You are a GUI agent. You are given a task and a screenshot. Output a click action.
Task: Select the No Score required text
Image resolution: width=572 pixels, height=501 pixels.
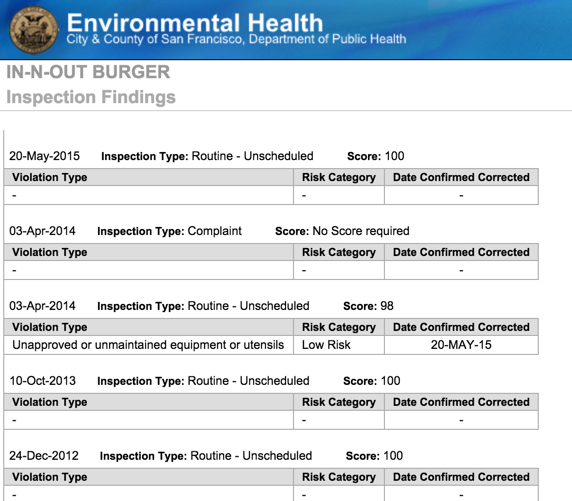pyautogui.click(x=361, y=231)
